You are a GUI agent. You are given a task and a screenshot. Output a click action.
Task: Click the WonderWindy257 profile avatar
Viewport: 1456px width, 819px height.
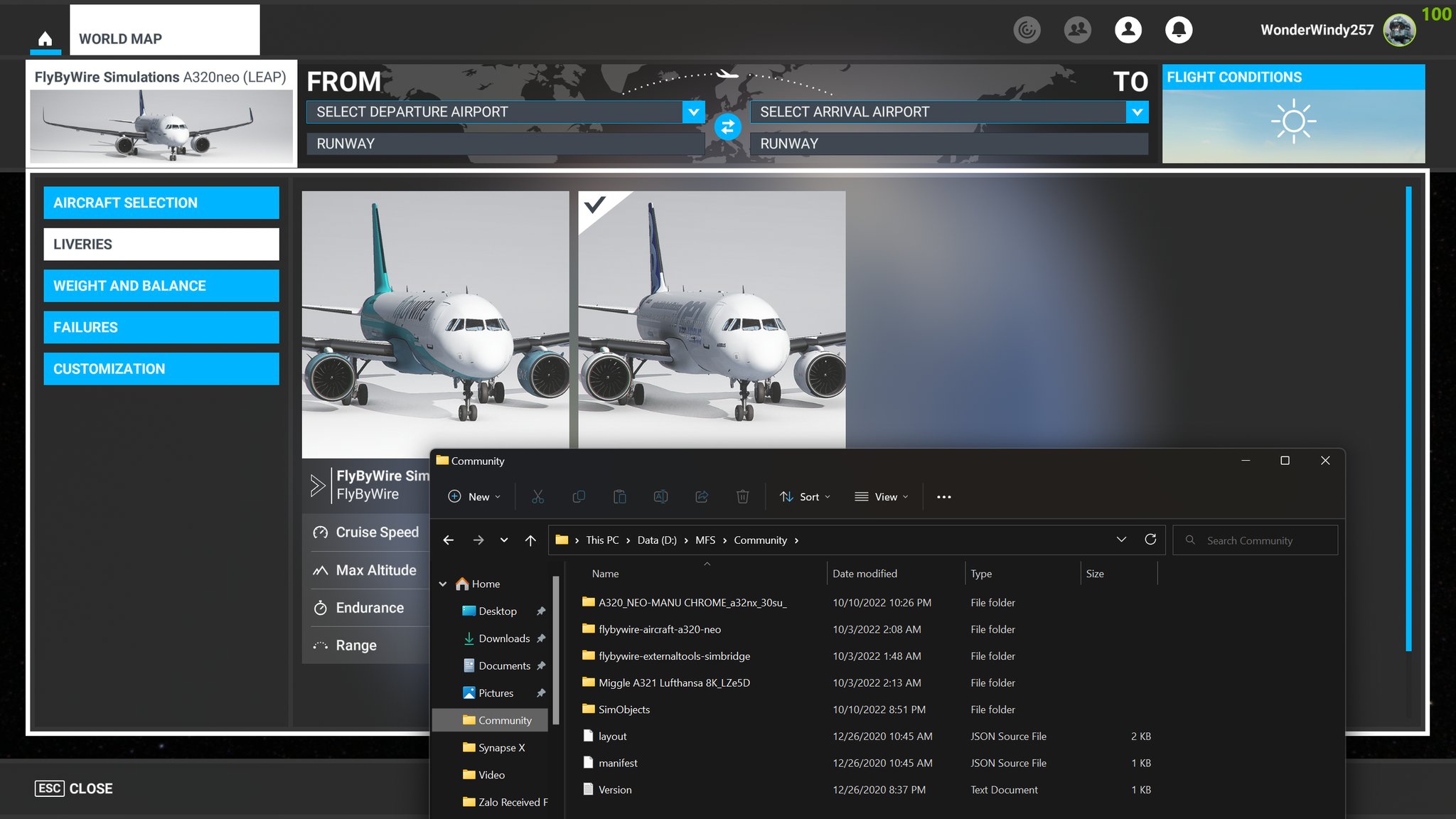click(x=1399, y=30)
